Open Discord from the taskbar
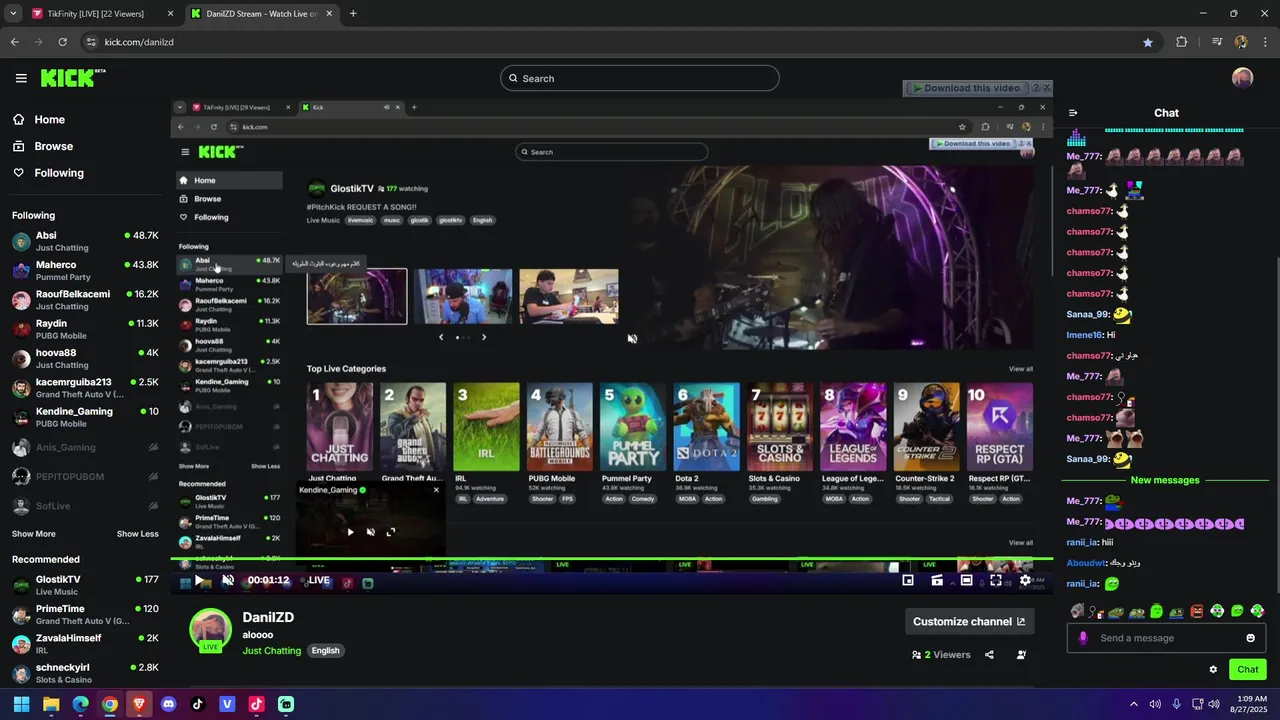 pos(168,704)
